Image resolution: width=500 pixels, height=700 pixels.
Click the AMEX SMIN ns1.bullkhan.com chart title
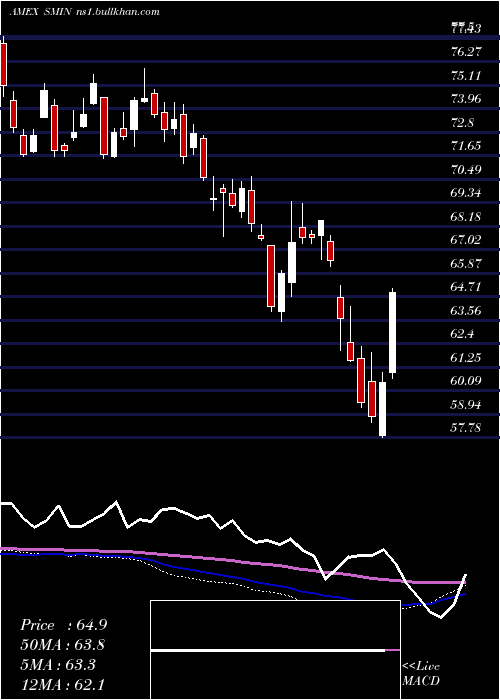pos(84,12)
